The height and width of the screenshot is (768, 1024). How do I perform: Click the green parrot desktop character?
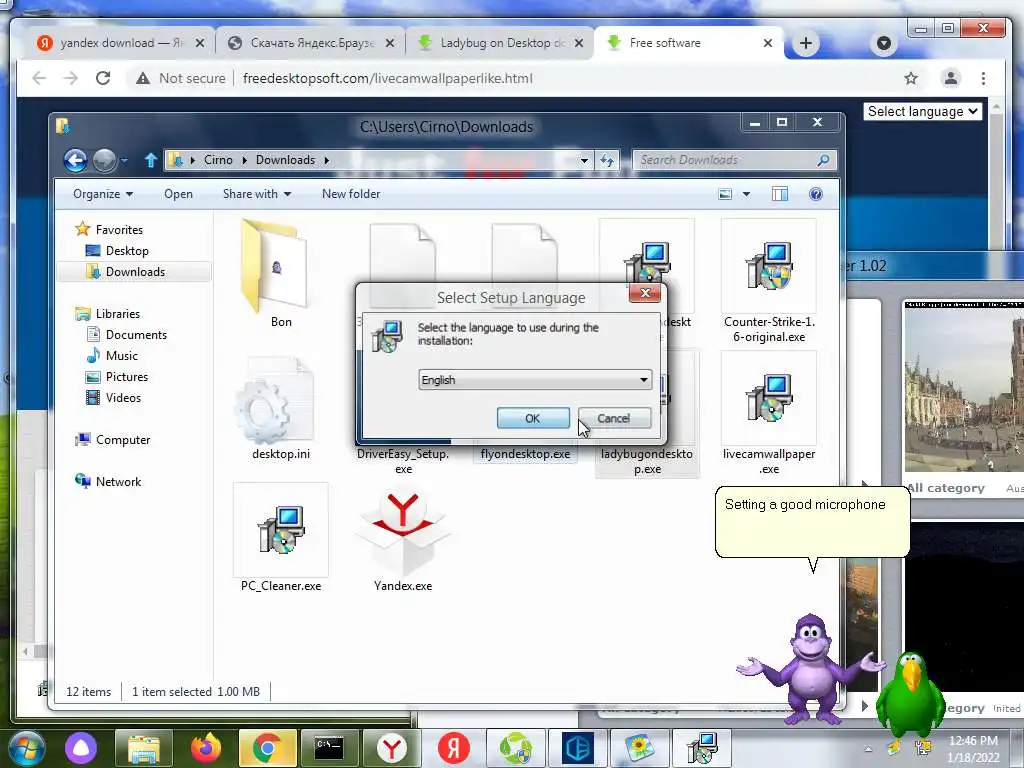tap(910, 694)
